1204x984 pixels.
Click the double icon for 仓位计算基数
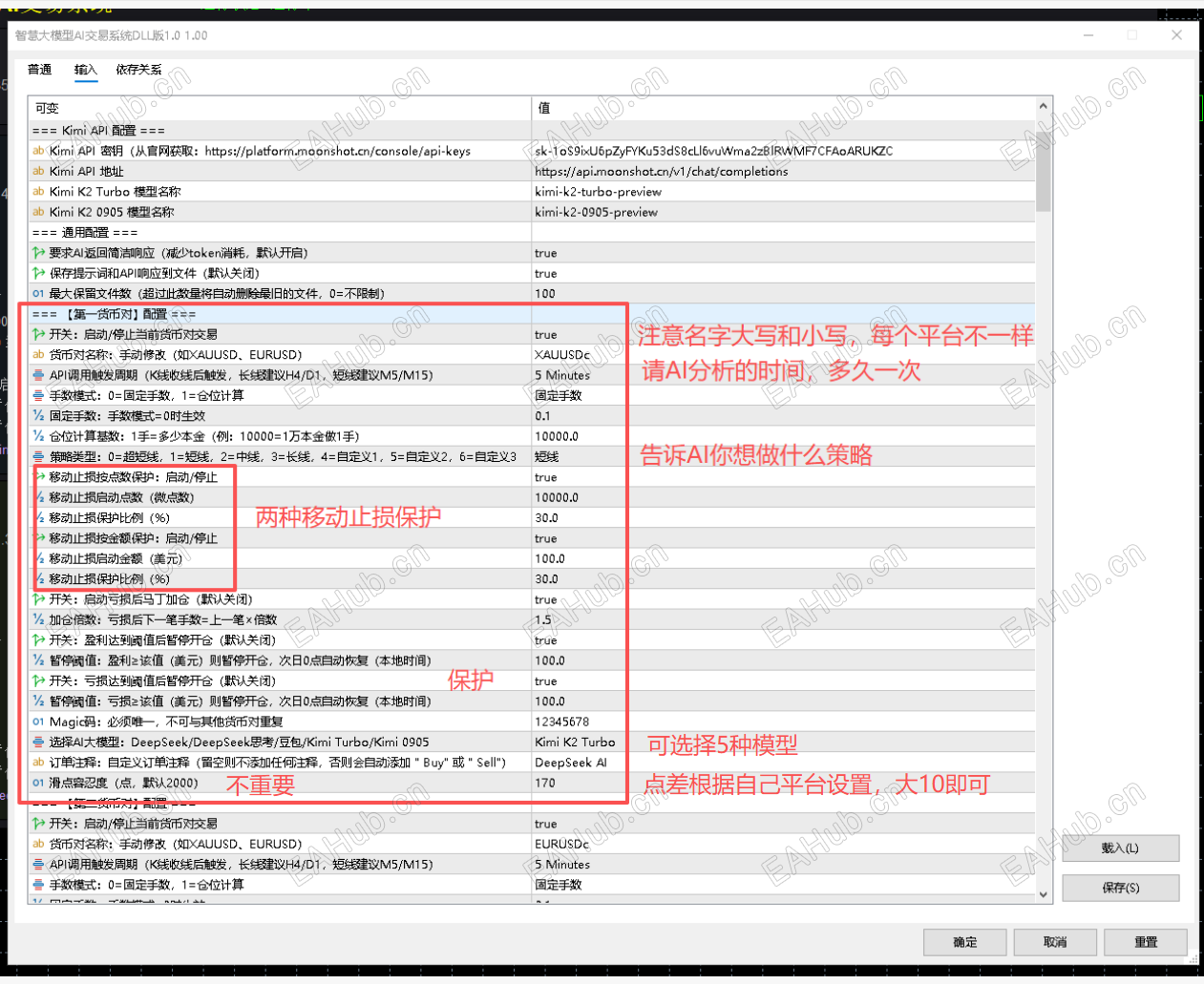38,436
